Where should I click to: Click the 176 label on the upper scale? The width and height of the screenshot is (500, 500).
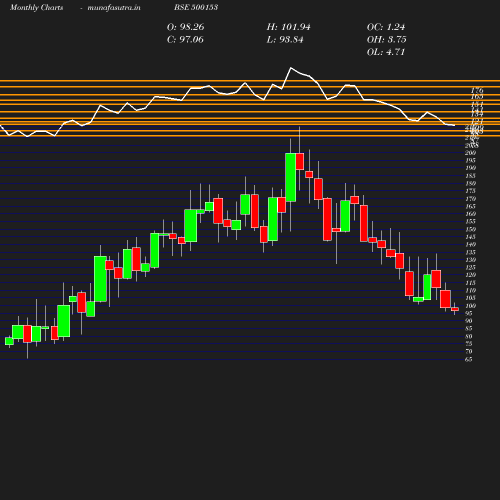click(x=477, y=90)
